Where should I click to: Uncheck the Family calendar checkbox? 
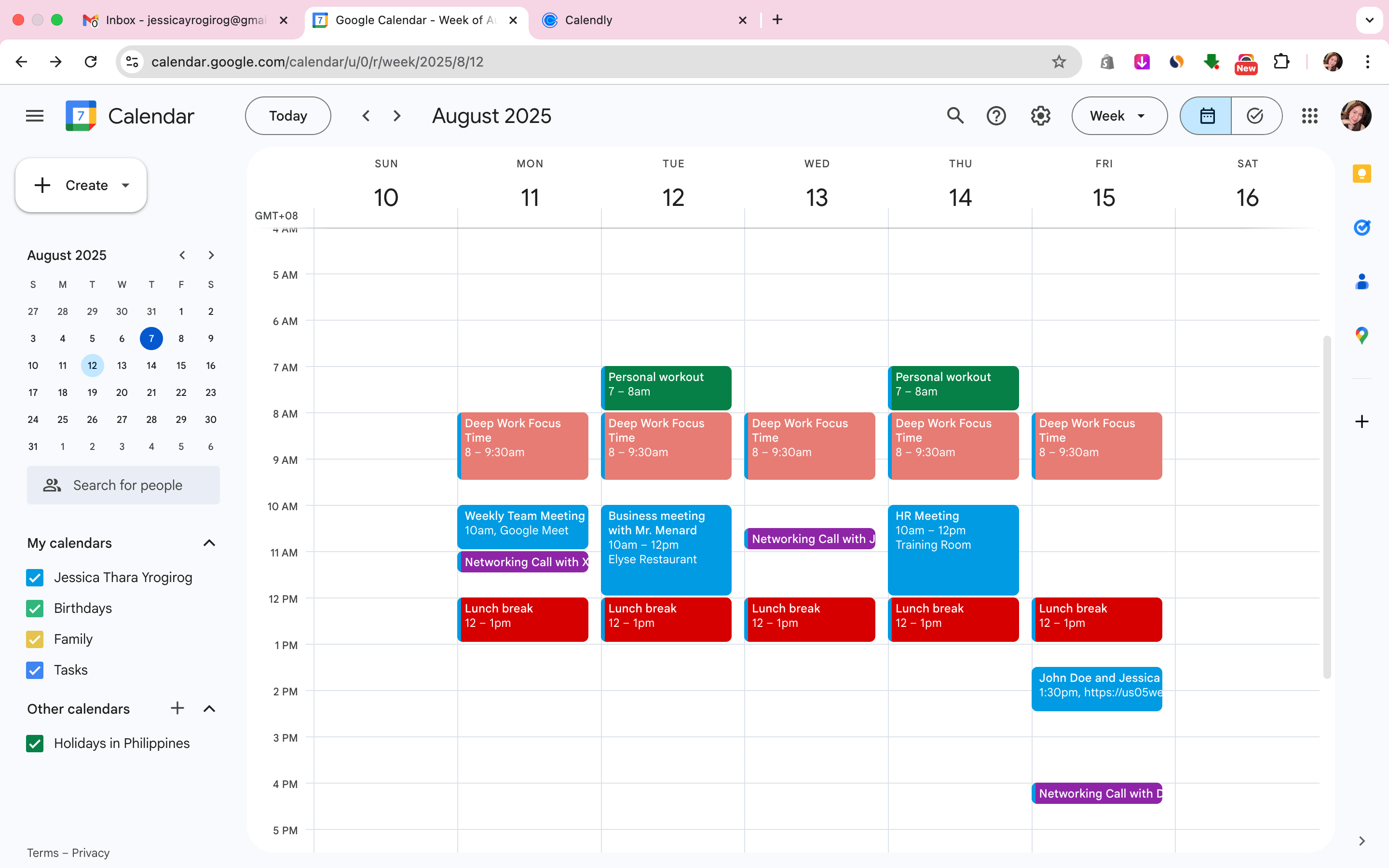click(35, 639)
